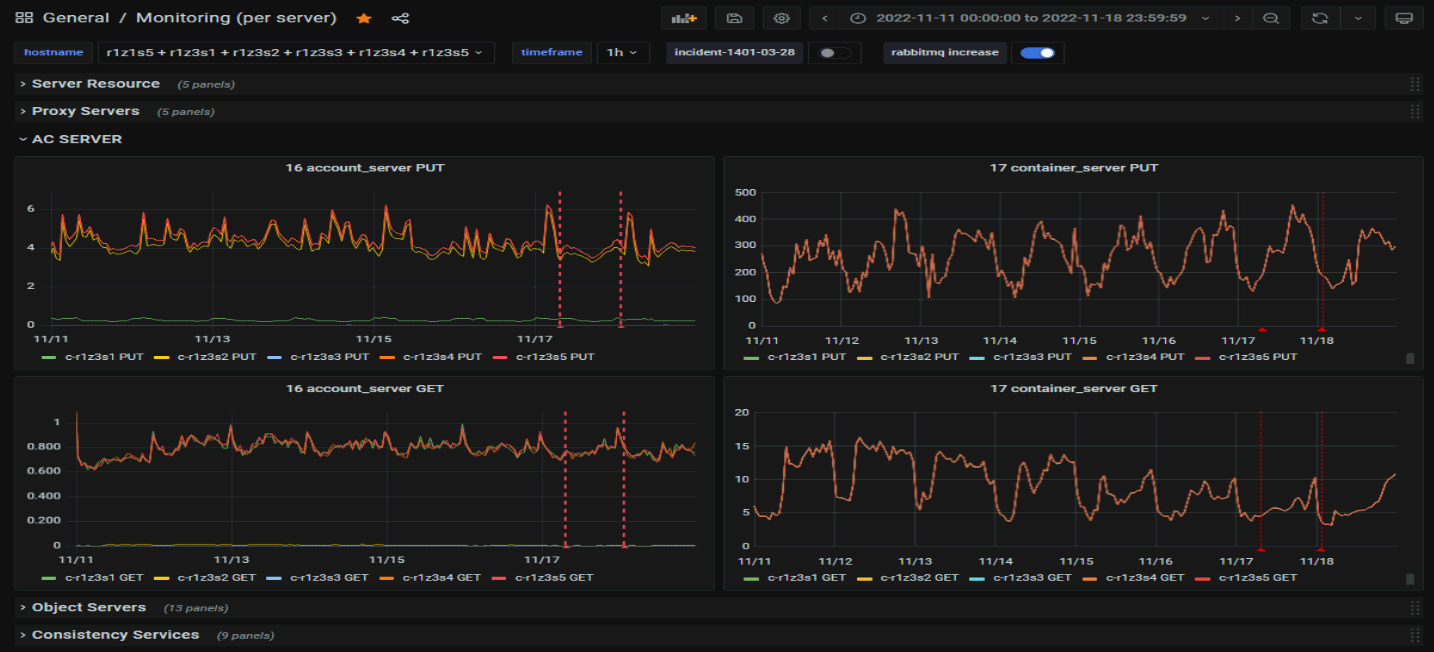Click the Add panel icon
Screen dimensions: 1434x652
[x=684, y=18]
